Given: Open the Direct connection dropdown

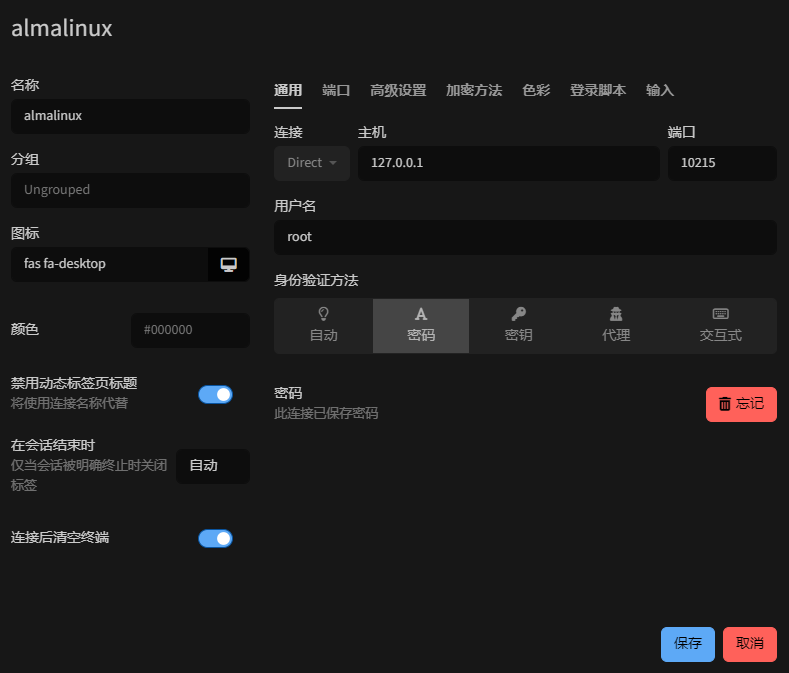Looking at the screenshot, I should (x=312, y=163).
